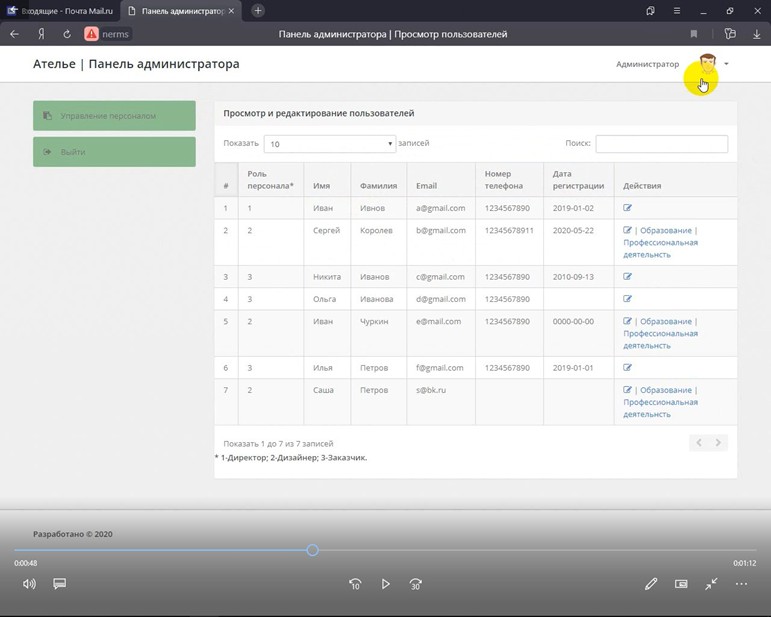The height and width of the screenshot is (617, 771).
Task: Open browser downloads arrow icon
Action: (x=757, y=34)
